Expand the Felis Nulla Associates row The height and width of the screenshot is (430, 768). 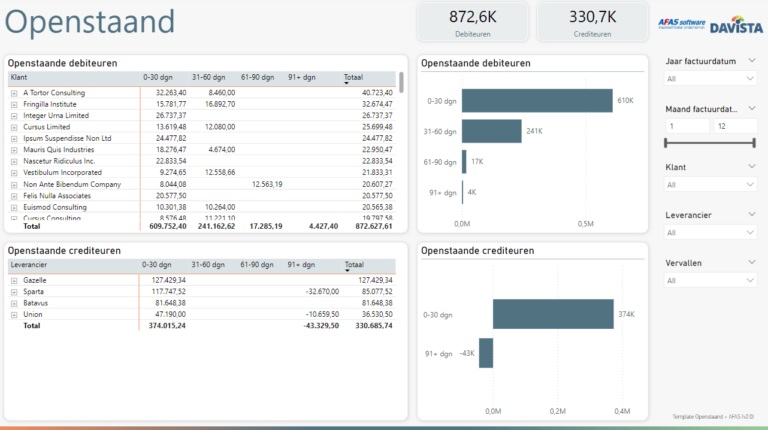[x=14, y=196]
